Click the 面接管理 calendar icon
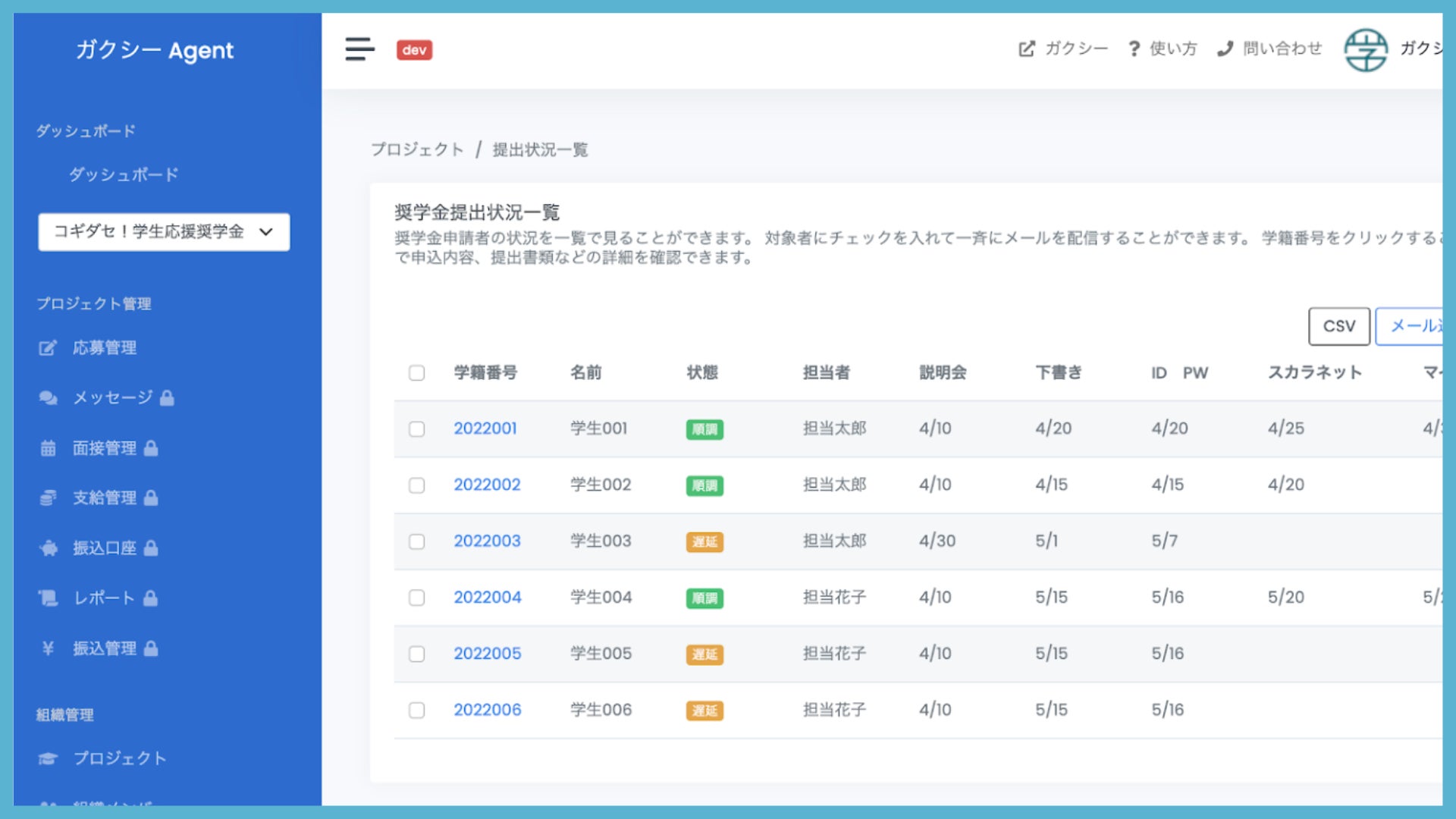Image resolution: width=1456 pixels, height=819 pixels. 48,448
